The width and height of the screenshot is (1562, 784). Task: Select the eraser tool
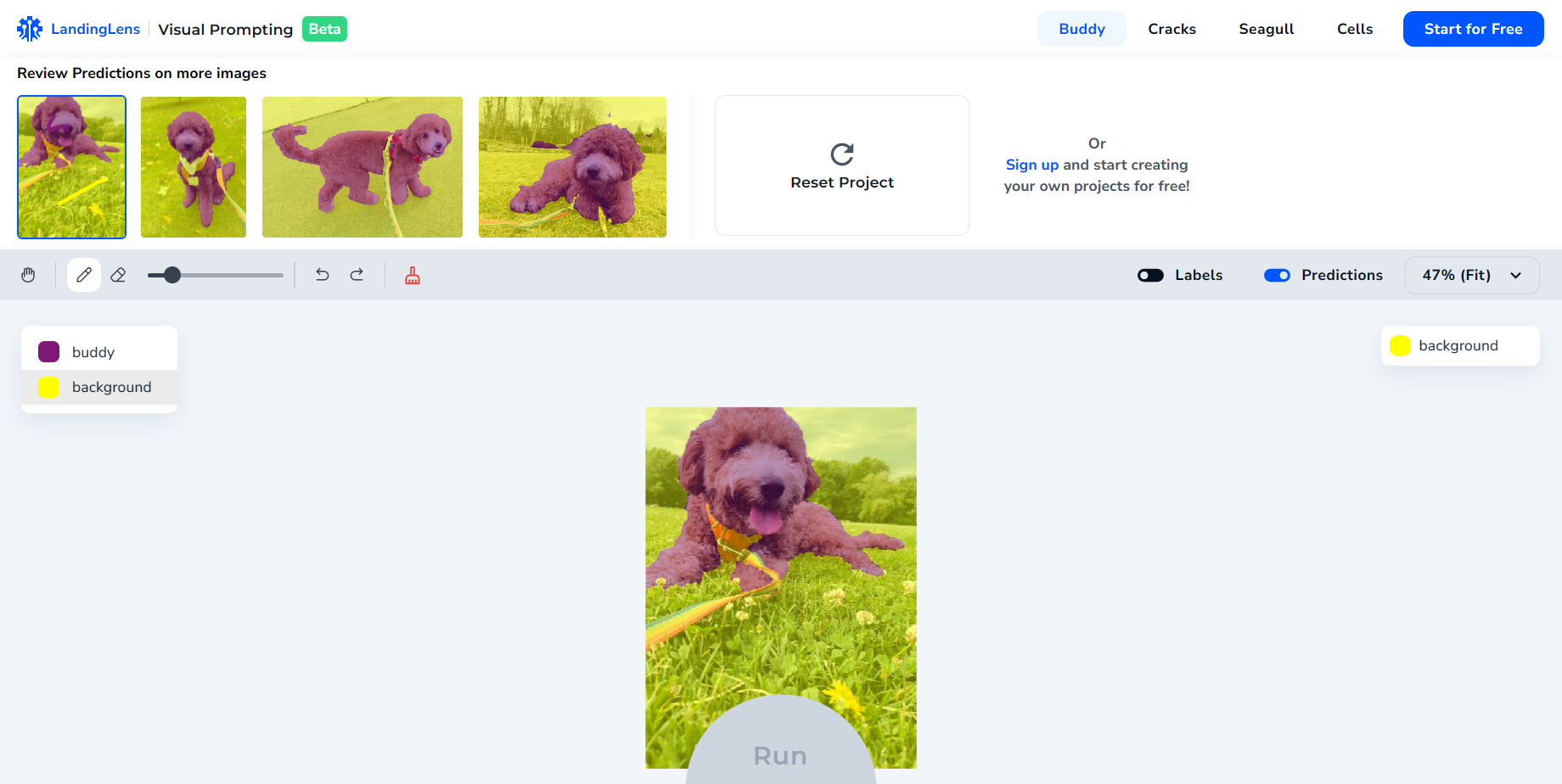[118, 275]
